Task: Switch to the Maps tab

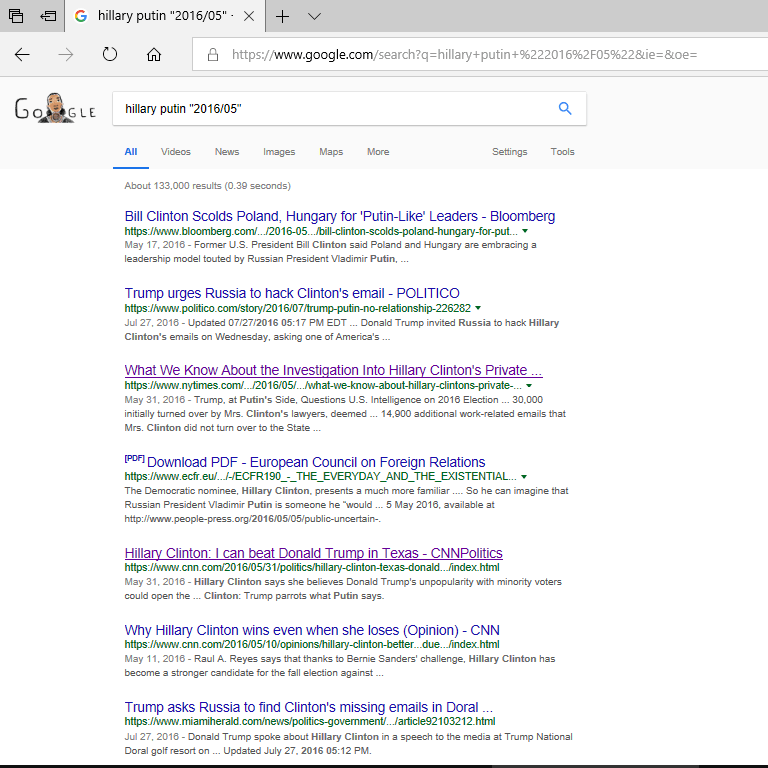Action: pyautogui.click(x=331, y=152)
